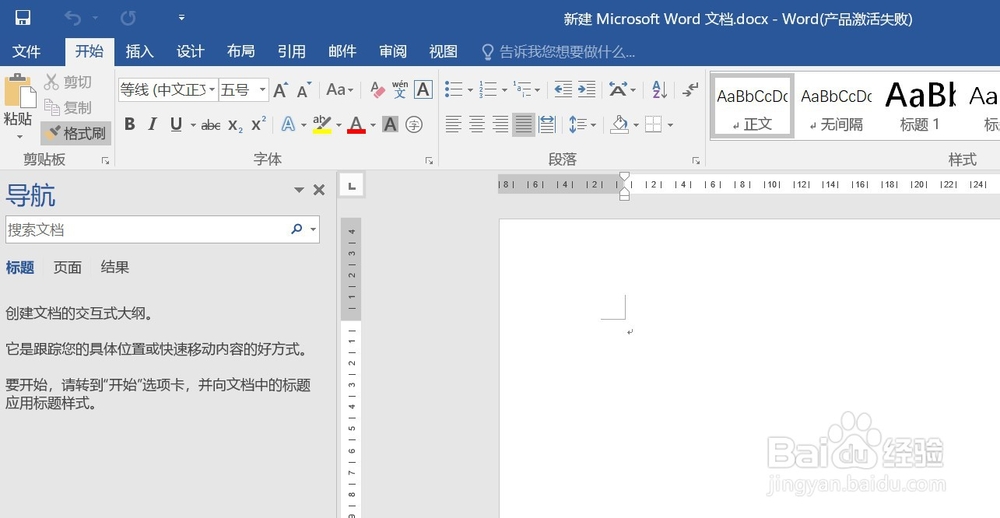Open the 剪贴板 dialog launcher

point(106,161)
